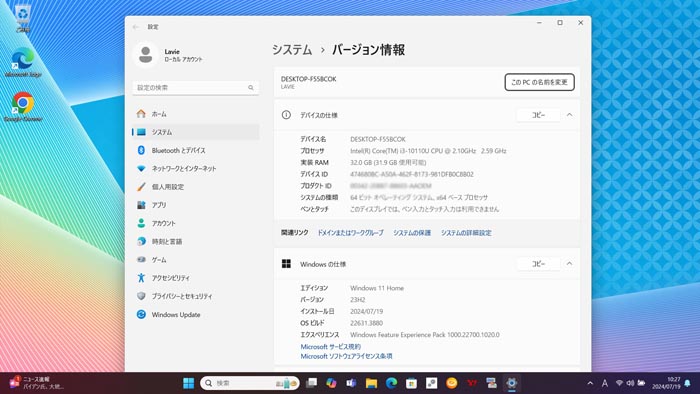
Task: Click the OS build value 22631.3880
Action: pyautogui.click(x=367, y=323)
